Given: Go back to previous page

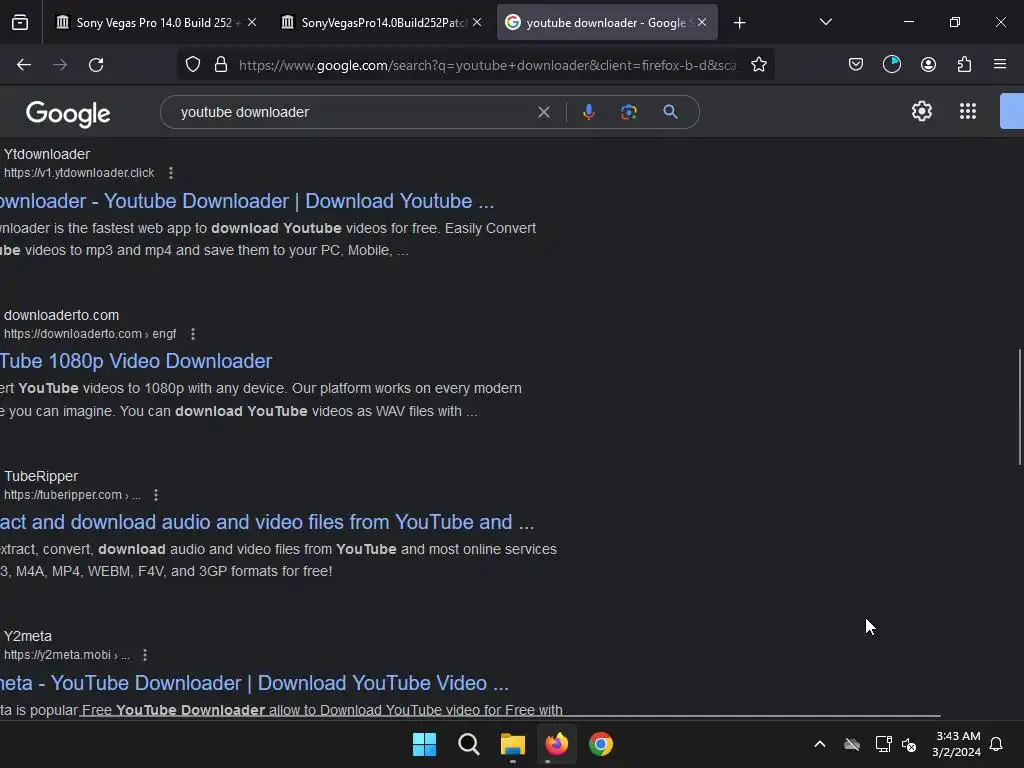Looking at the screenshot, I should tap(24, 65).
